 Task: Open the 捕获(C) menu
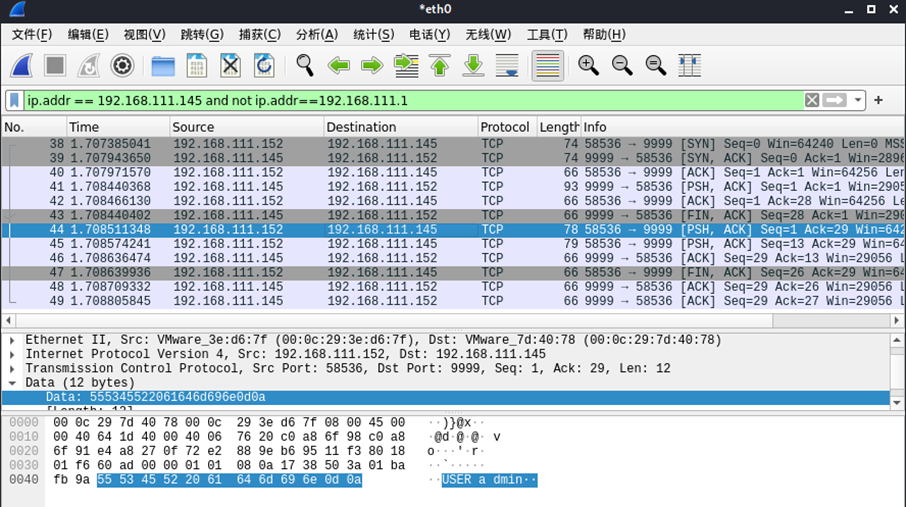pos(259,35)
